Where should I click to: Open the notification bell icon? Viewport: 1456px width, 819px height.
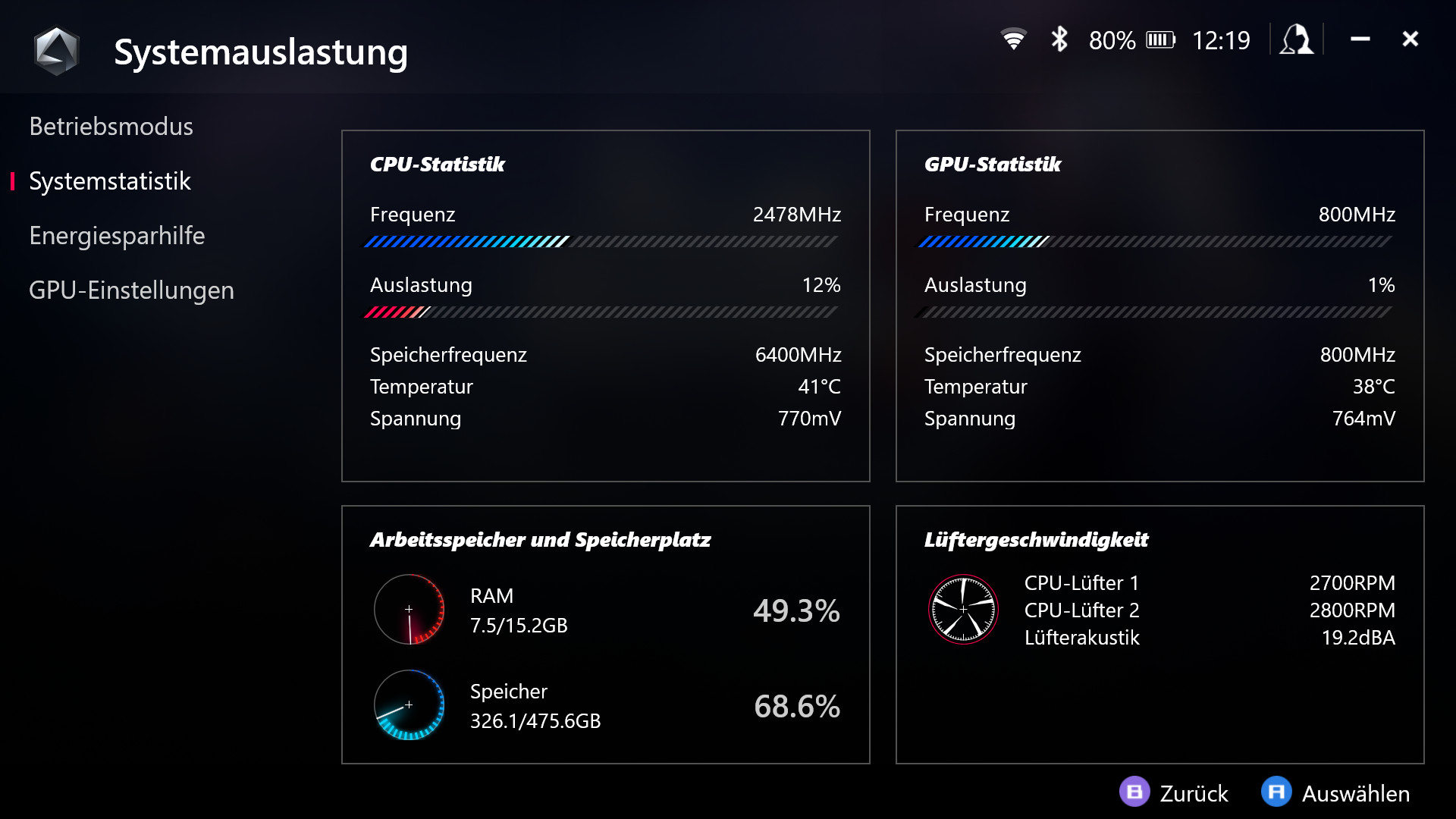(x=1297, y=39)
